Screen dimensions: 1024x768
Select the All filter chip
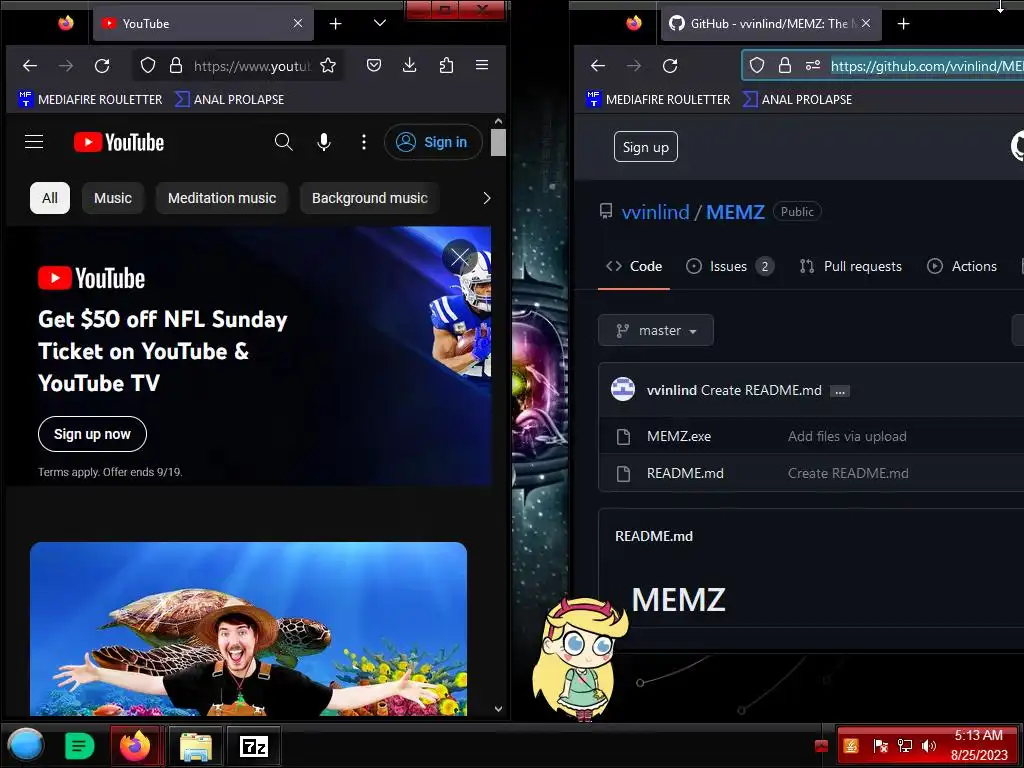click(50, 198)
